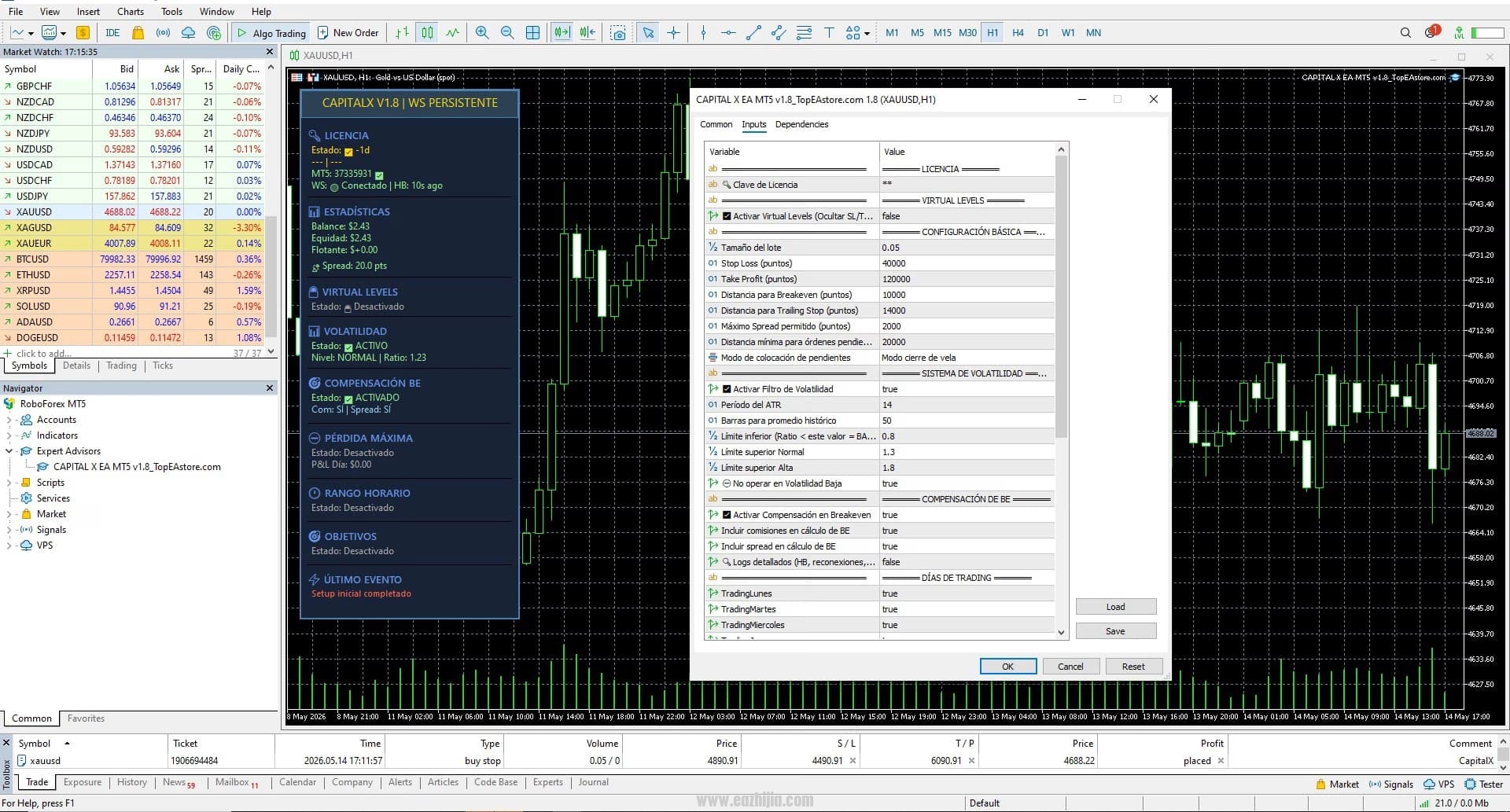
Task: Toggle Activar Virtual Levels checkbox
Action: [727, 216]
